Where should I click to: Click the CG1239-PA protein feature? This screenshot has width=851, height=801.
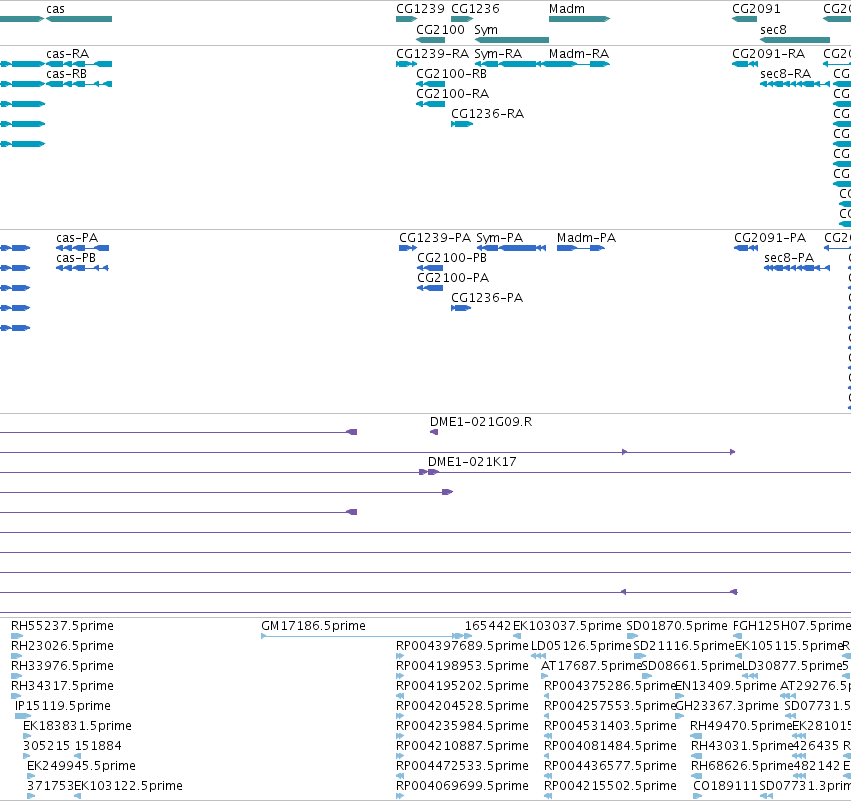408,248
